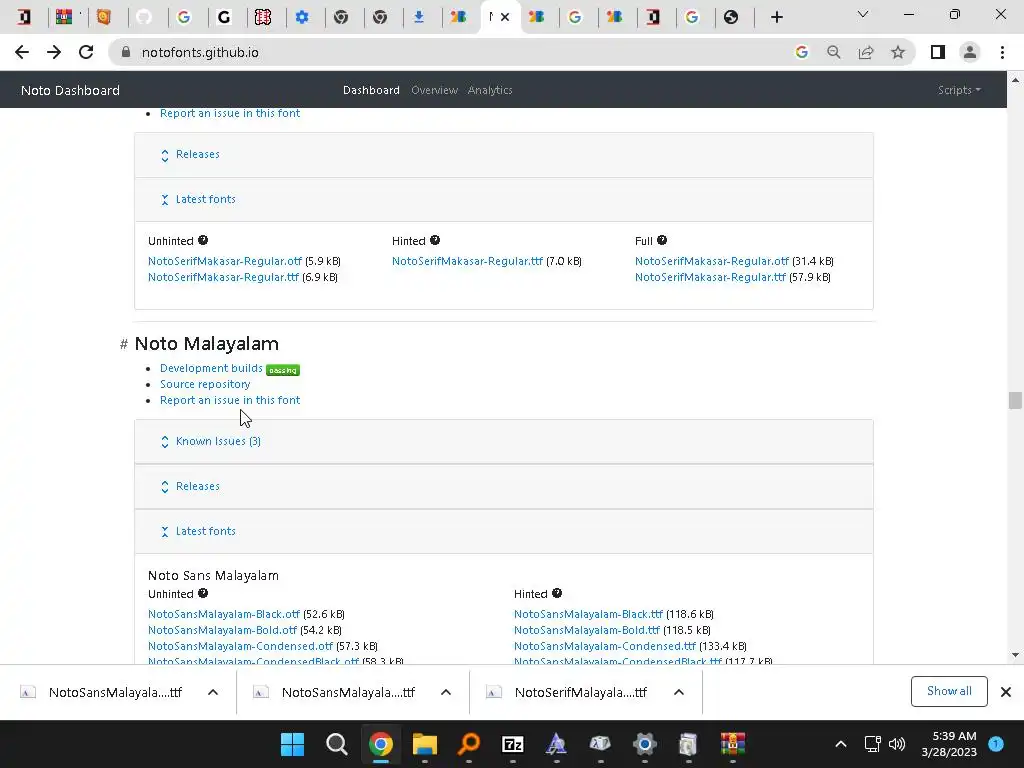The width and height of the screenshot is (1024, 768).
Task: Open options for second NotoSansMalayala download
Action: click(446, 692)
